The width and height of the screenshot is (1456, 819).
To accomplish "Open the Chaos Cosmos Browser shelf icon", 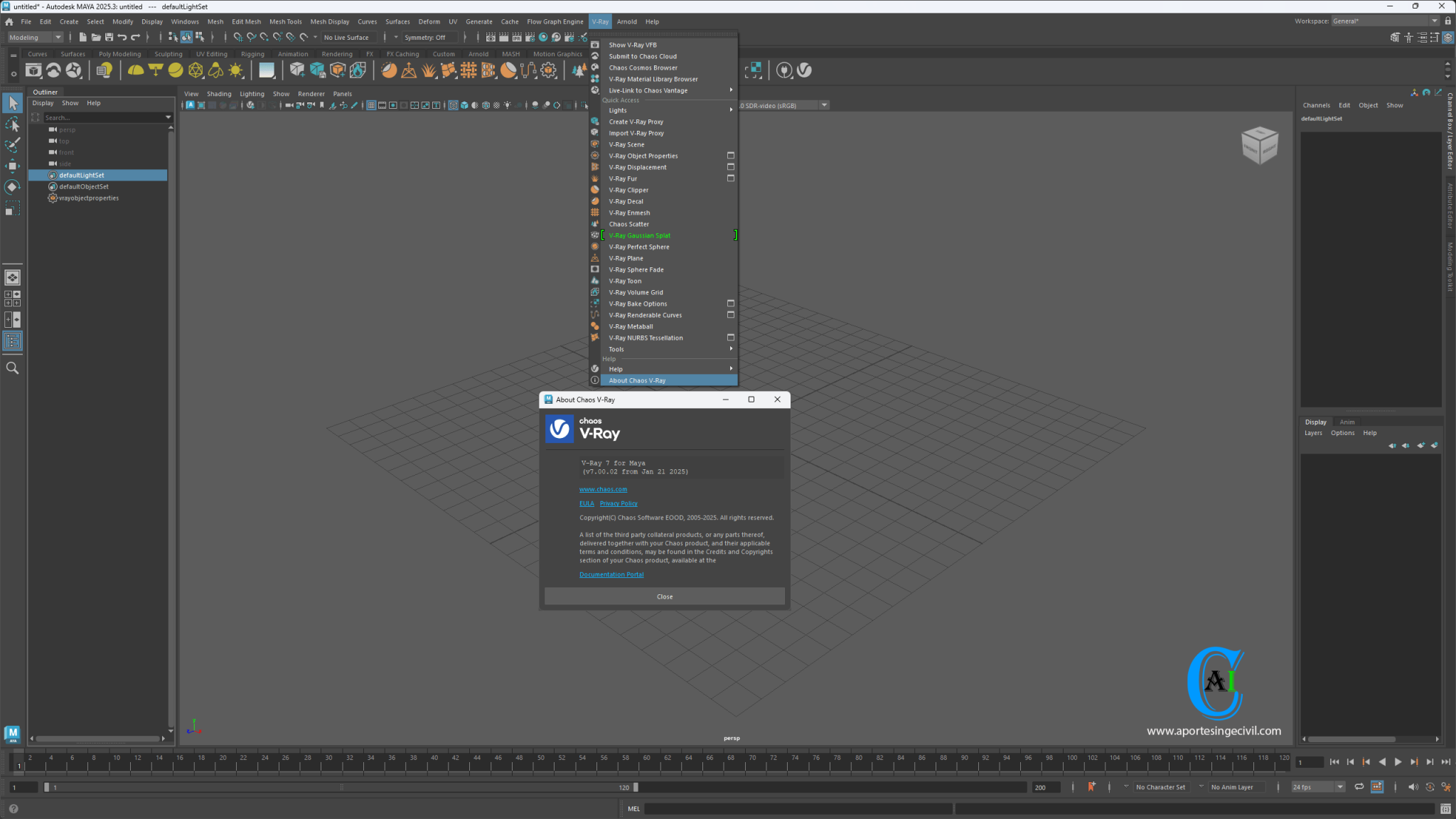I will coord(73,70).
